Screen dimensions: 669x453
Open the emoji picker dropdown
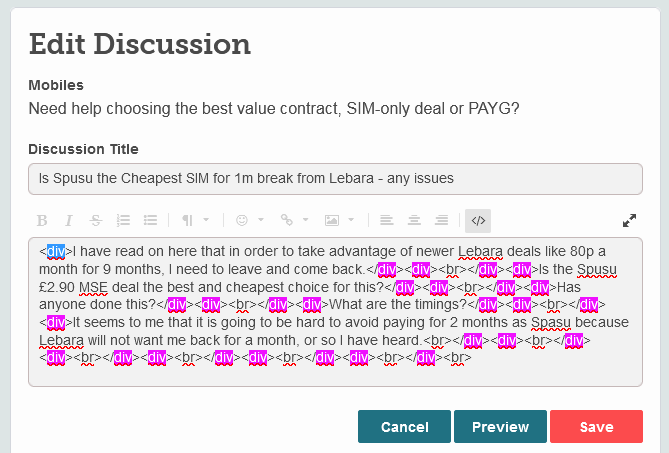click(x=249, y=220)
